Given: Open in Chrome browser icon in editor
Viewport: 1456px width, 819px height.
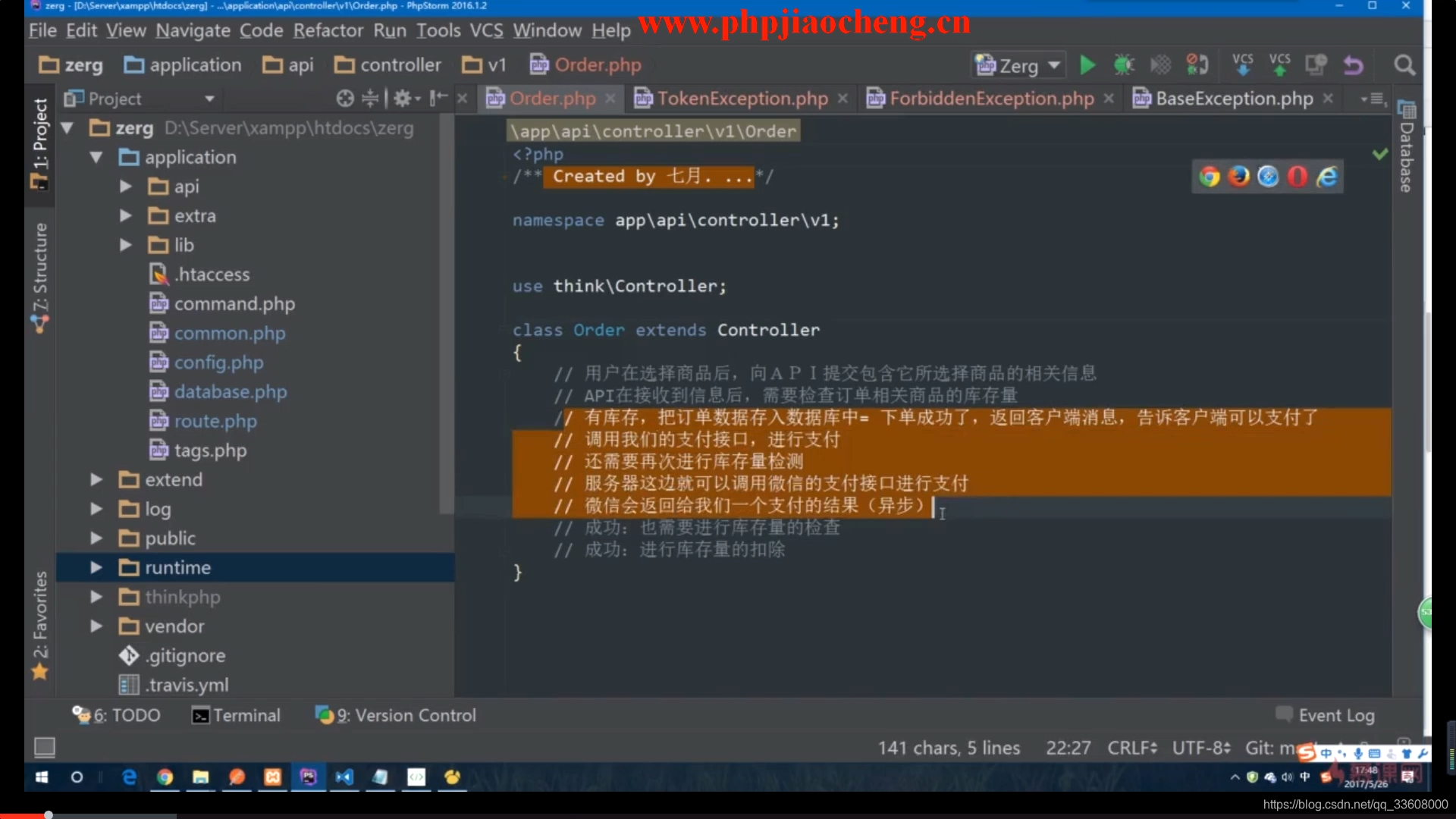Looking at the screenshot, I should point(1210,177).
